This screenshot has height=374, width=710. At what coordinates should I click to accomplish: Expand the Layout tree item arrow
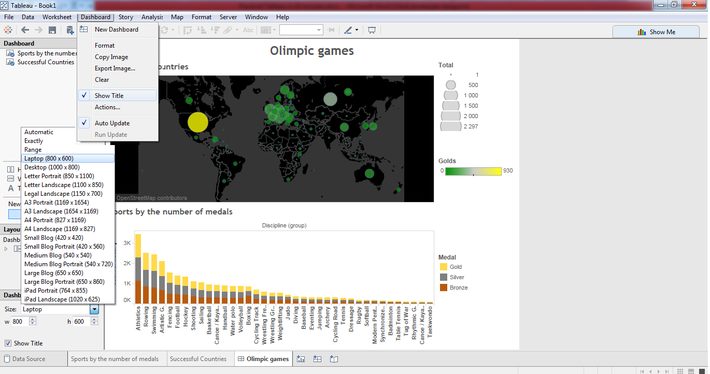click(6, 249)
